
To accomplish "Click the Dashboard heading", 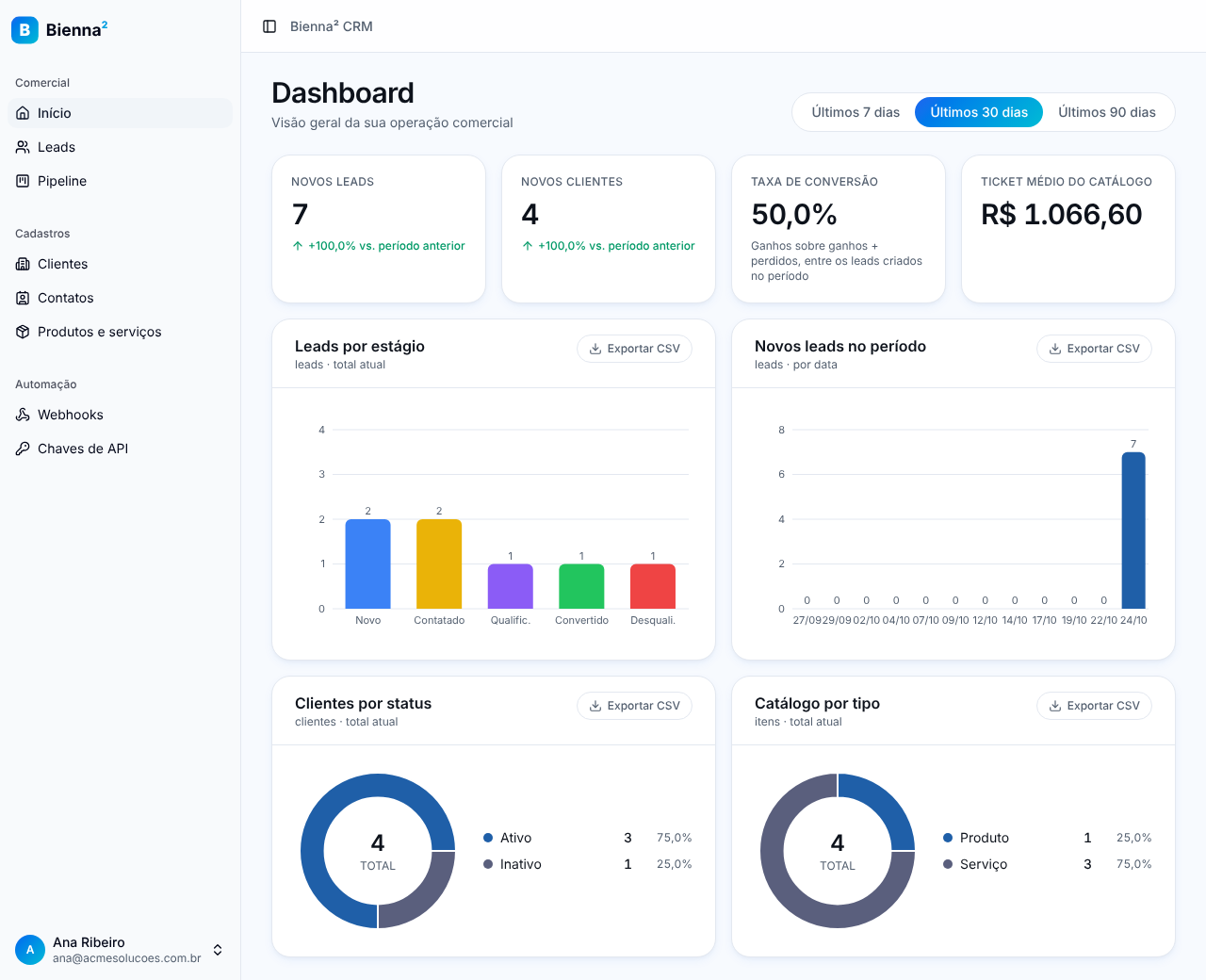I will 343,93.
